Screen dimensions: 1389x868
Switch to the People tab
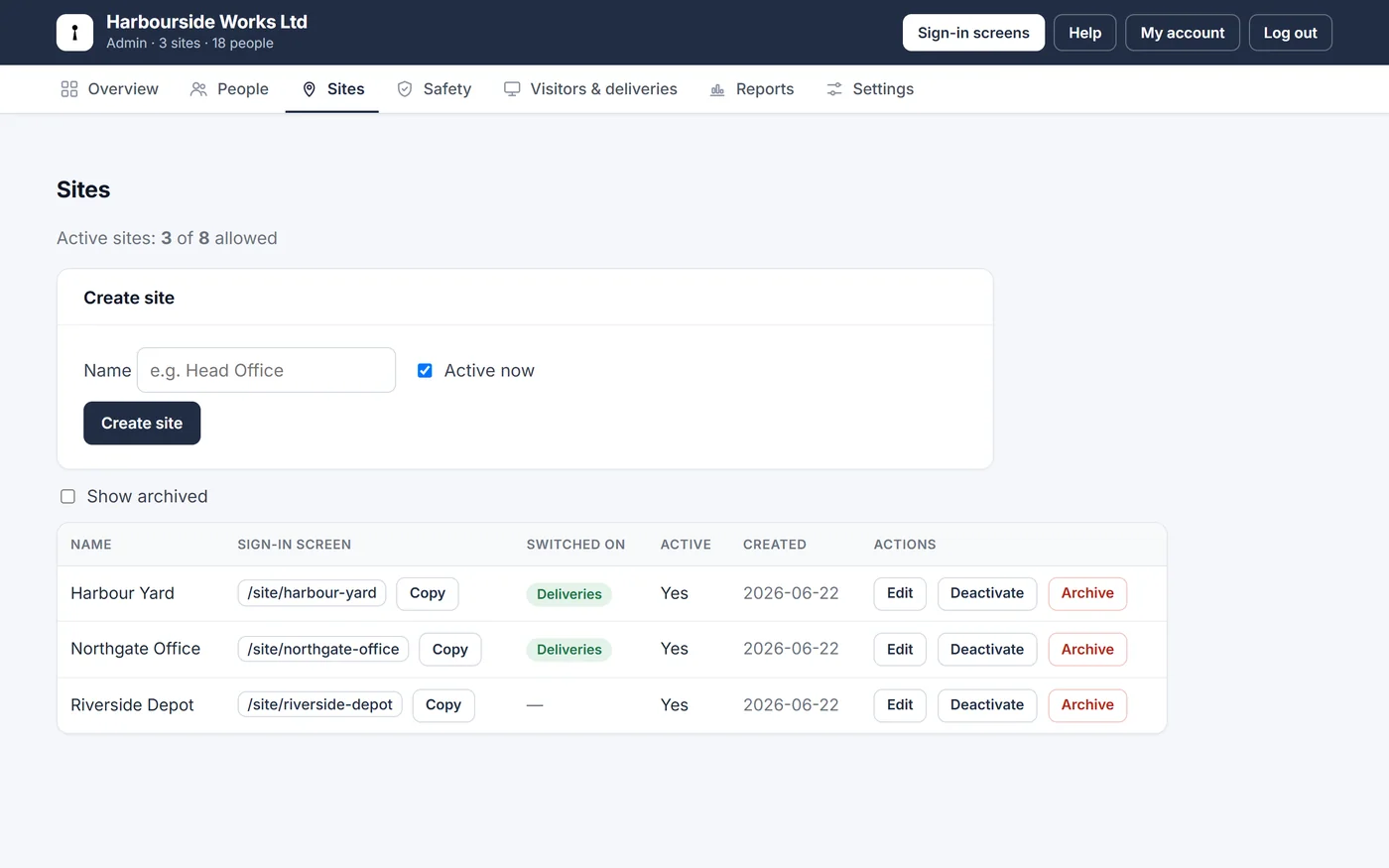click(x=229, y=89)
